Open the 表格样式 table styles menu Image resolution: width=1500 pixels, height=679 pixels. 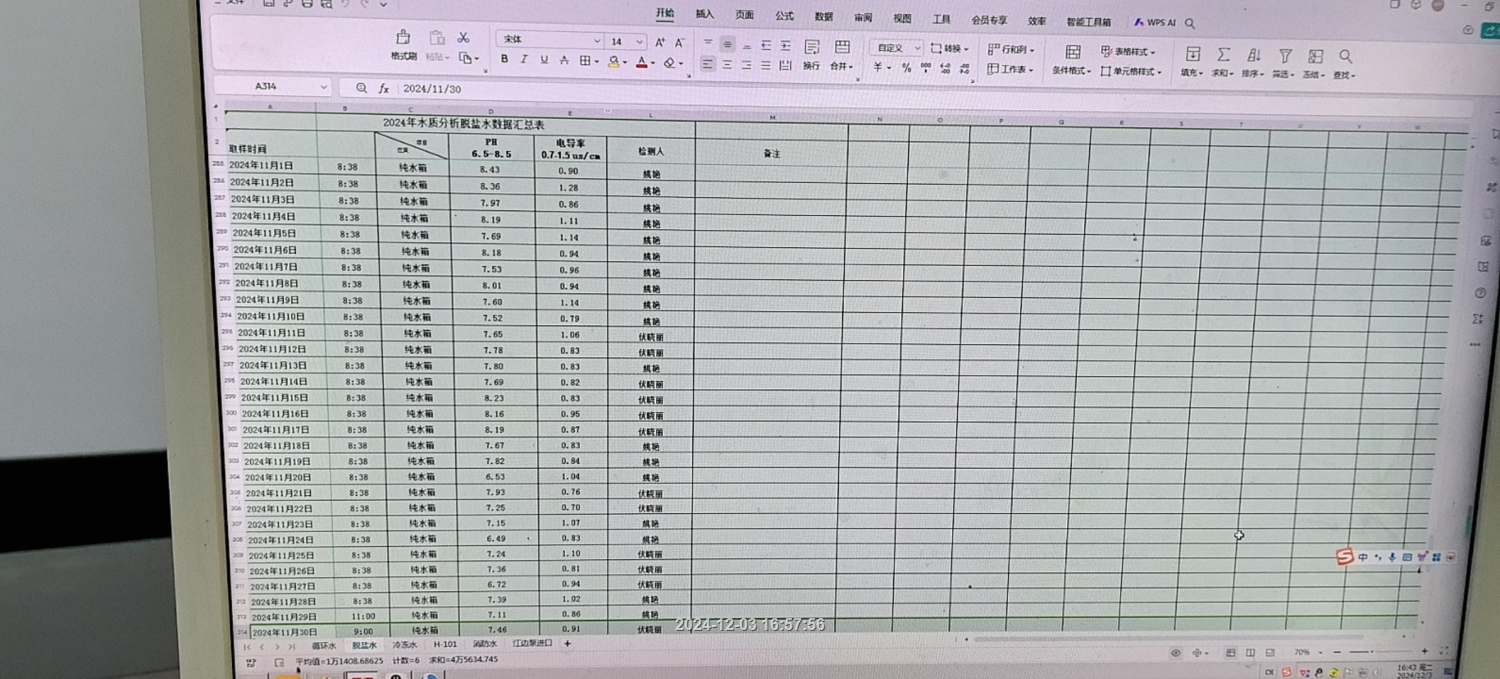[x=1130, y=51]
